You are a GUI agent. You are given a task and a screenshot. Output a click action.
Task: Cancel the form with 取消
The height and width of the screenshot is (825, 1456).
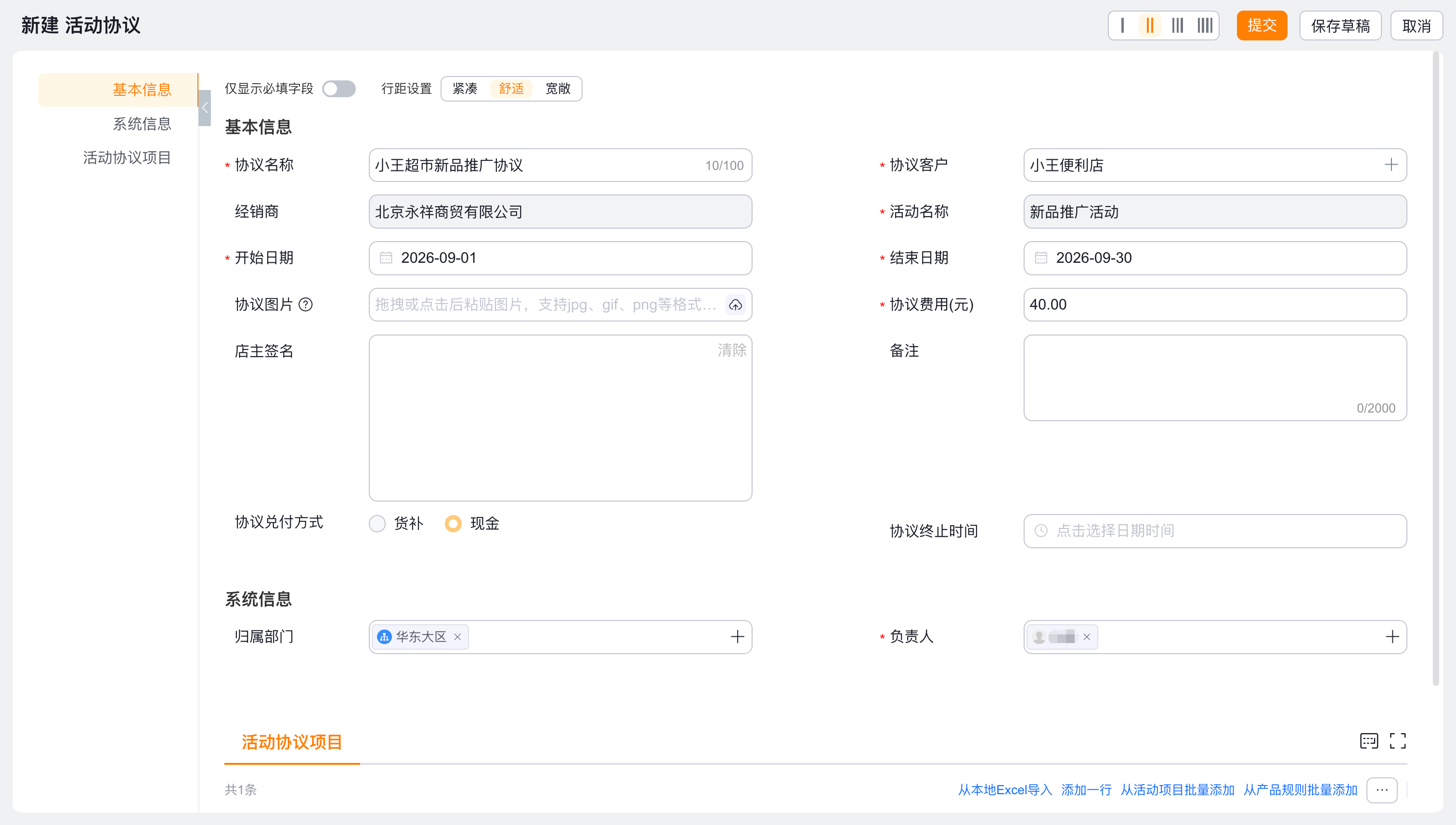tap(1417, 26)
